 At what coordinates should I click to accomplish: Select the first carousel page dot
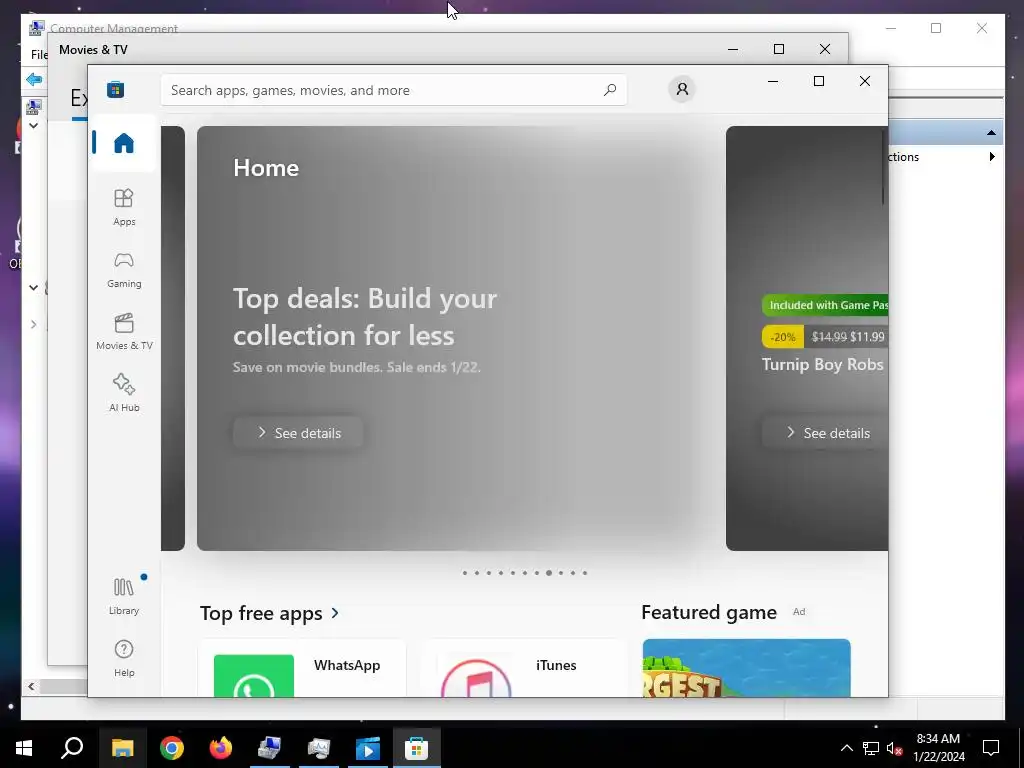click(x=464, y=573)
